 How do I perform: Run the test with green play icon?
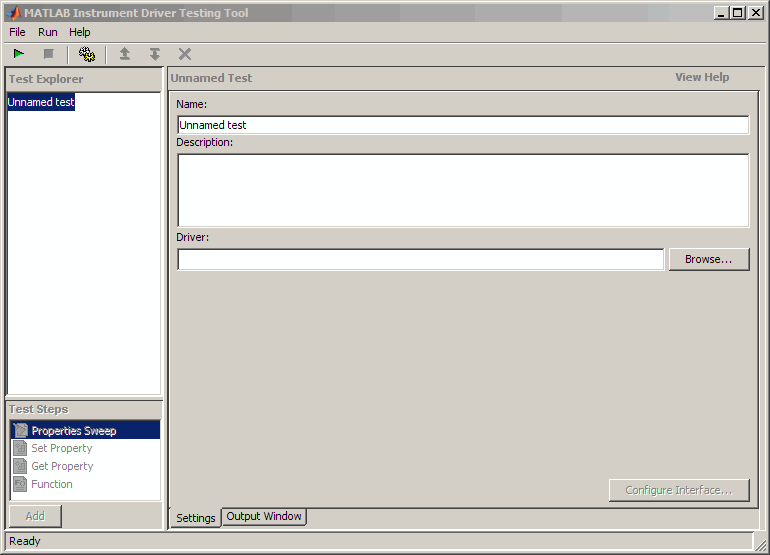19,54
